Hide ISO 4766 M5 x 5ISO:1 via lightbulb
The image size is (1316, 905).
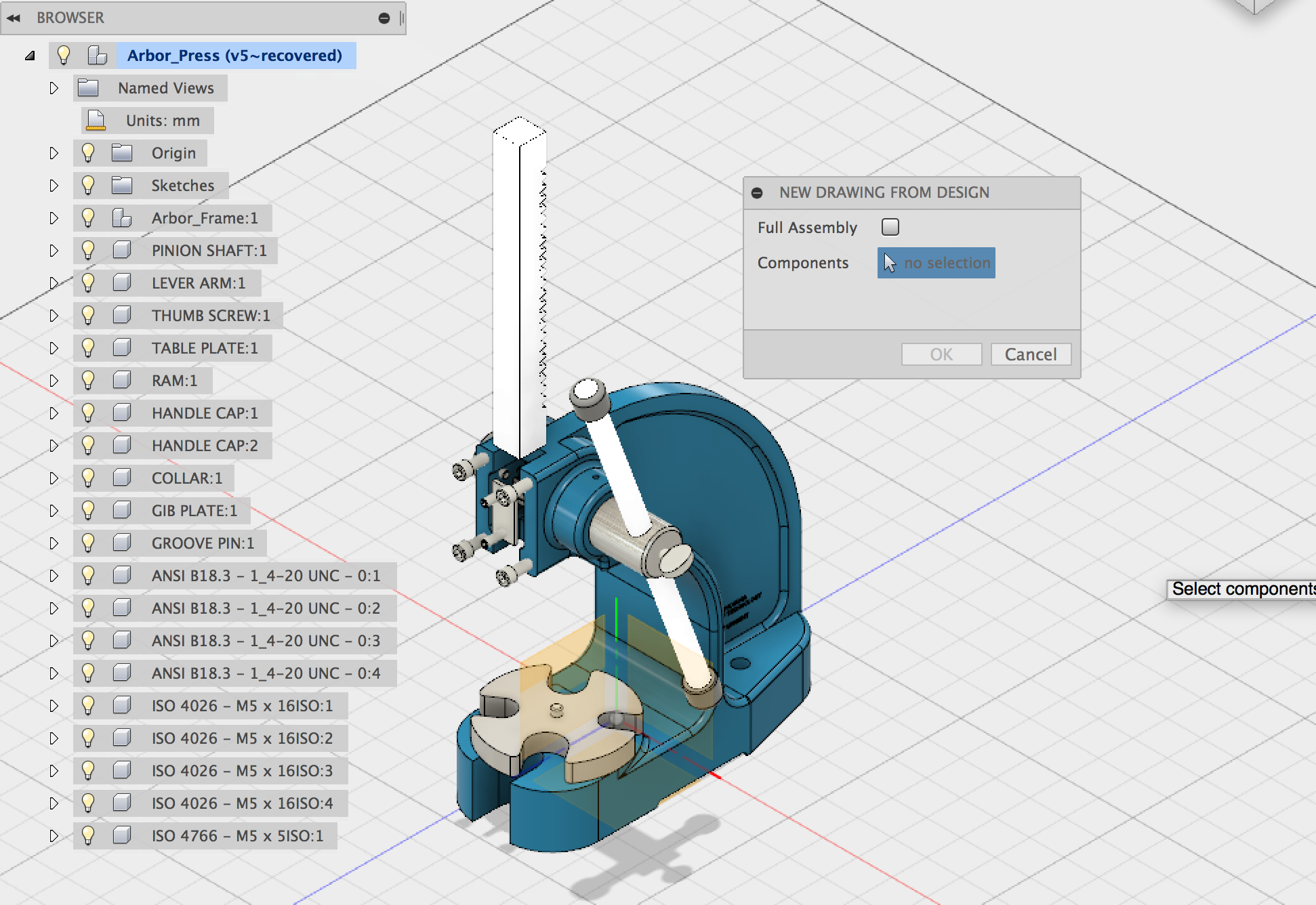[88, 835]
